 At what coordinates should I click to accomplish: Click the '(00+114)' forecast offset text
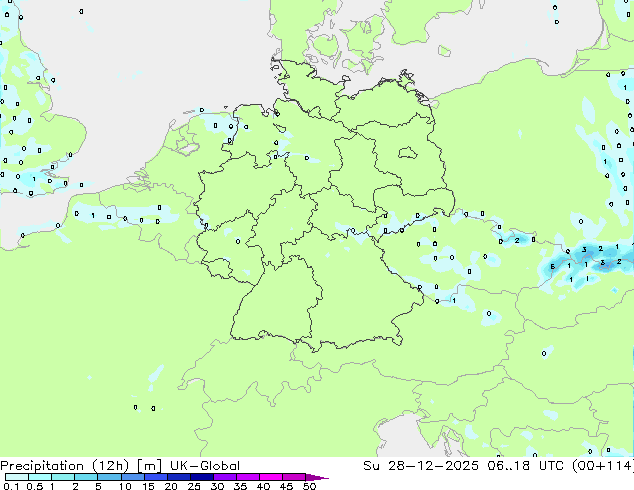coord(602,466)
